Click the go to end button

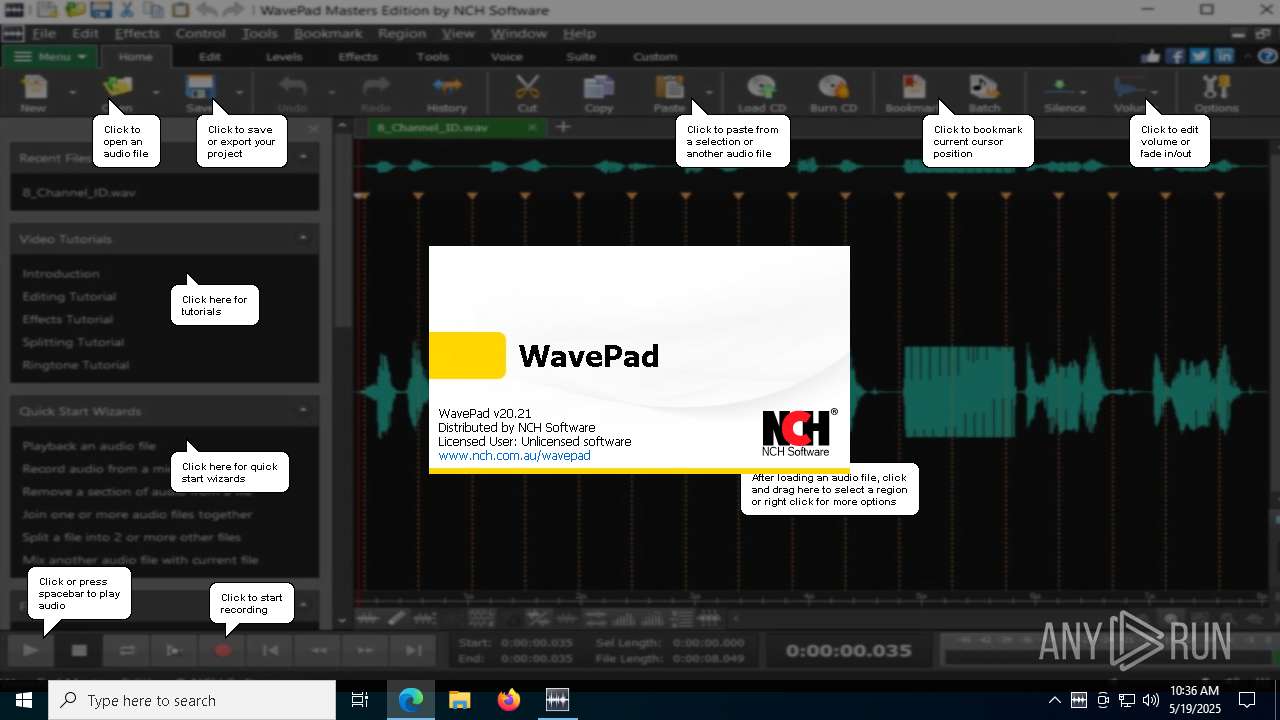pos(414,650)
